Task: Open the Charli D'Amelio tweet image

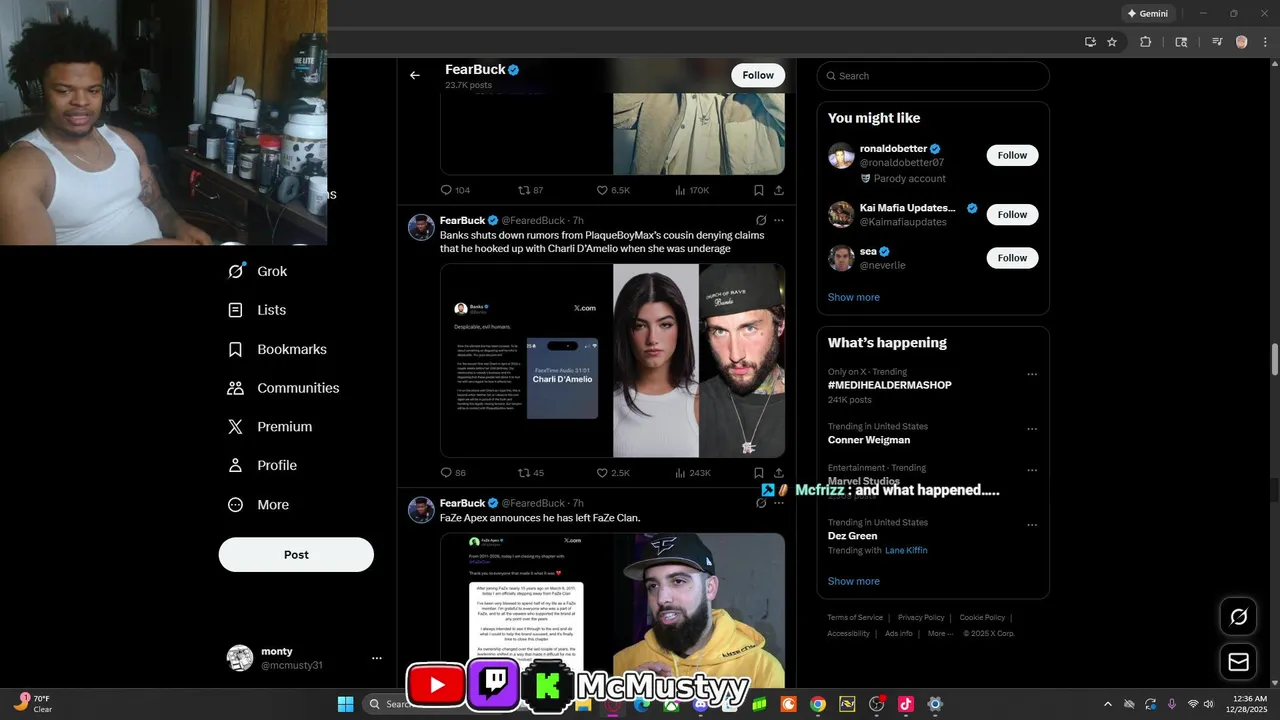Action: point(612,360)
